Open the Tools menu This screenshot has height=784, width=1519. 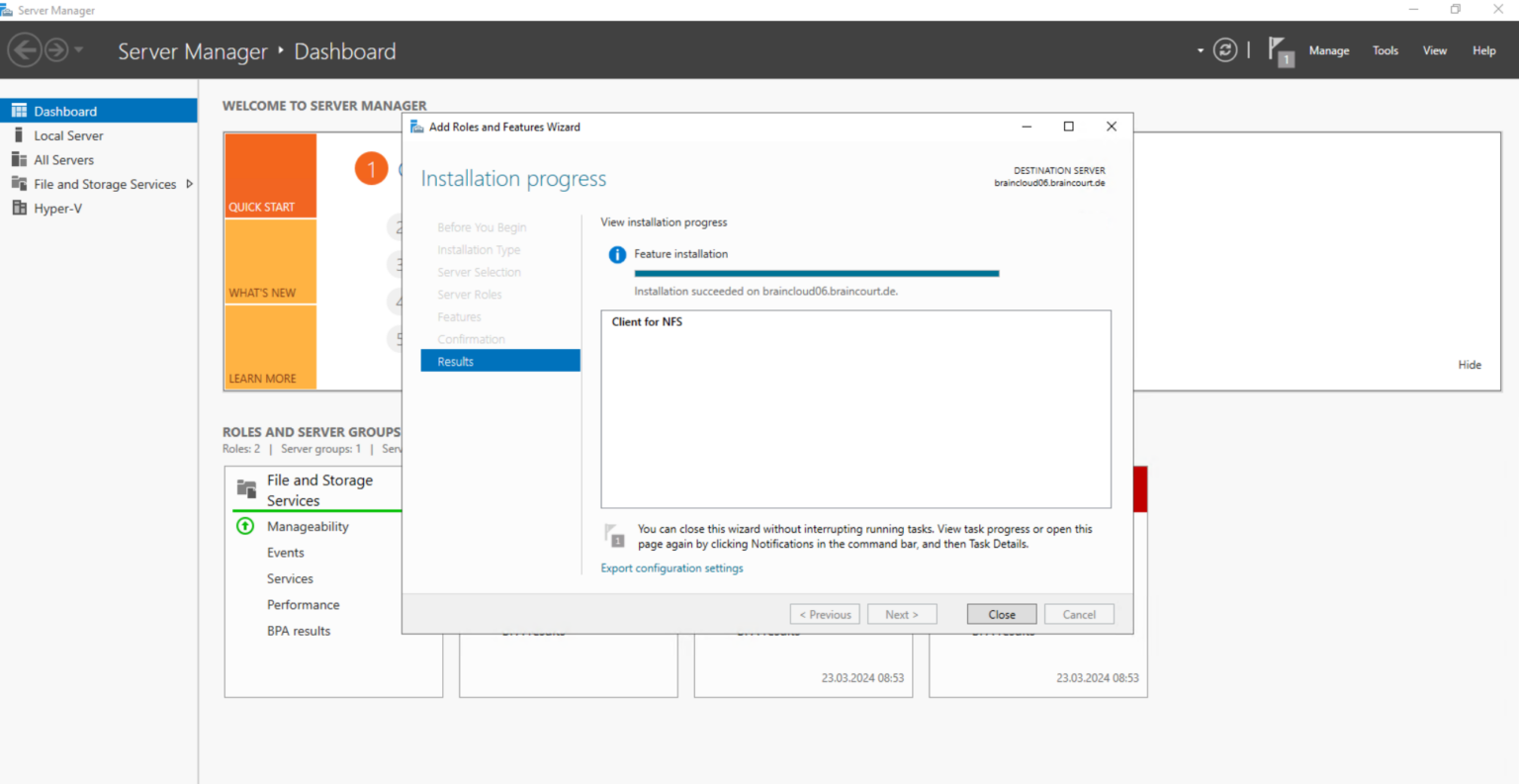click(1385, 50)
